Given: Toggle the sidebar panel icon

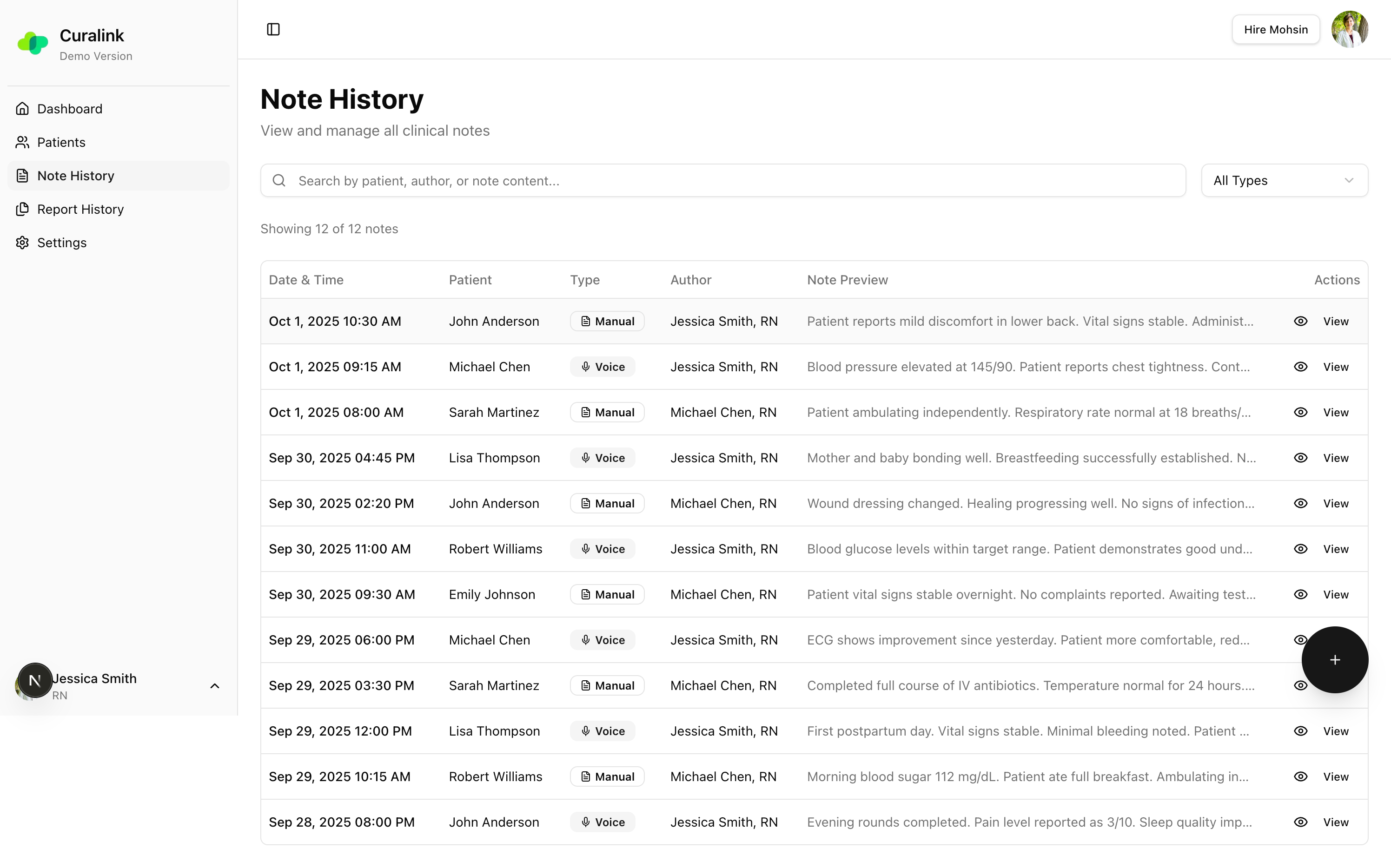Looking at the screenshot, I should [x=273, y=29].
